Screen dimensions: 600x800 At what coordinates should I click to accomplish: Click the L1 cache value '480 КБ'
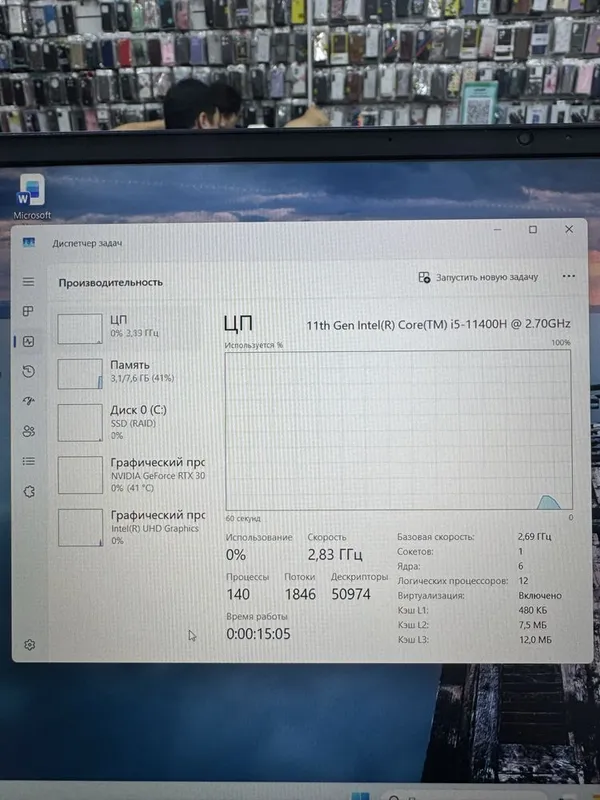(x=533, y=610)
